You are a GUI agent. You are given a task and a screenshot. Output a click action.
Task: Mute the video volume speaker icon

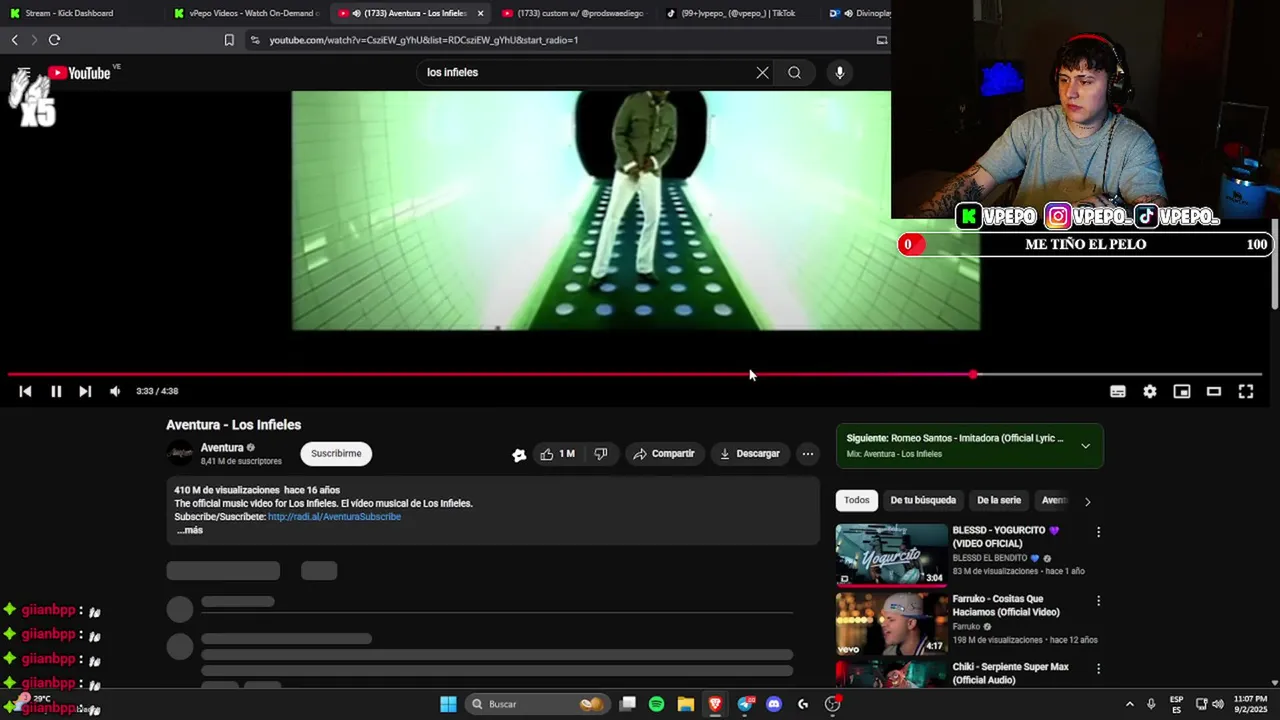(115, 392)
